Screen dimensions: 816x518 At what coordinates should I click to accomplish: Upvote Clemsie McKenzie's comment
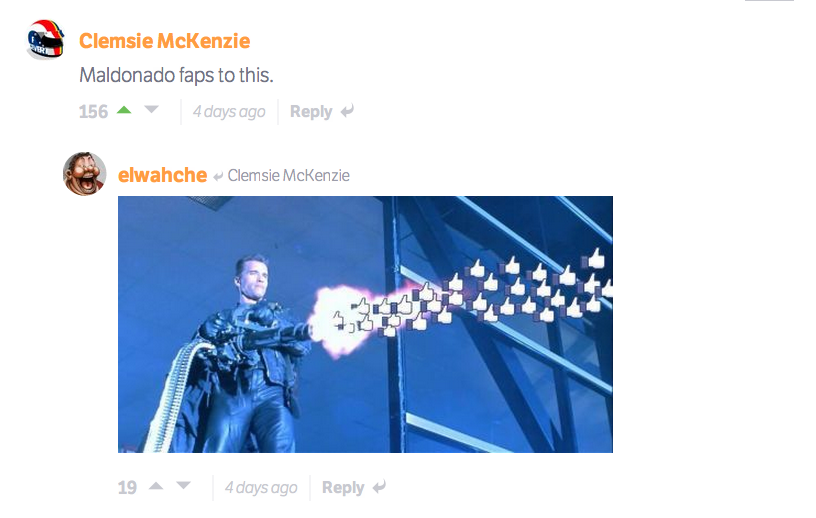click(x=124, y=110)
